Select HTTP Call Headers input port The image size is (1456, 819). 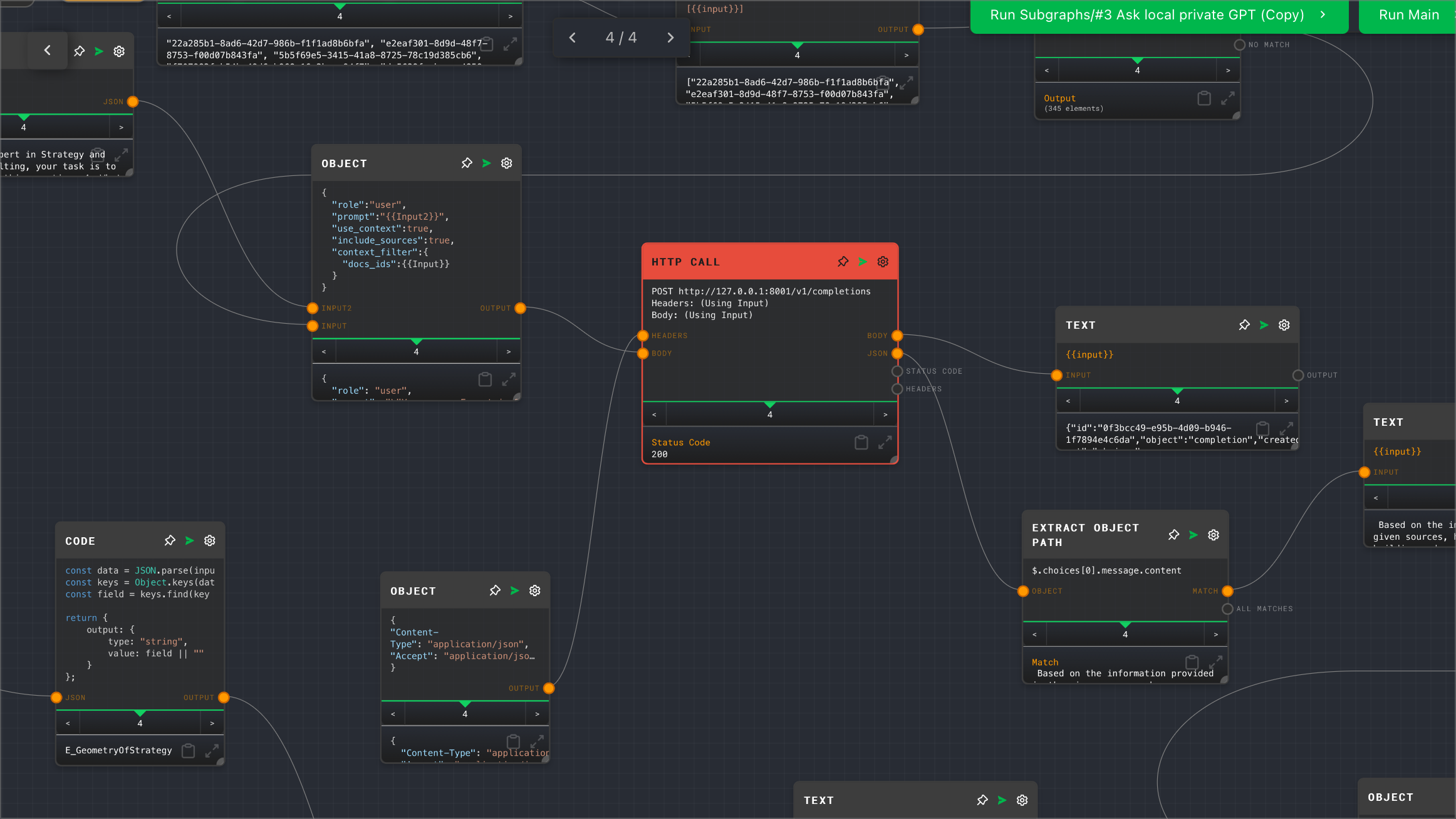[x=643, y=336]
